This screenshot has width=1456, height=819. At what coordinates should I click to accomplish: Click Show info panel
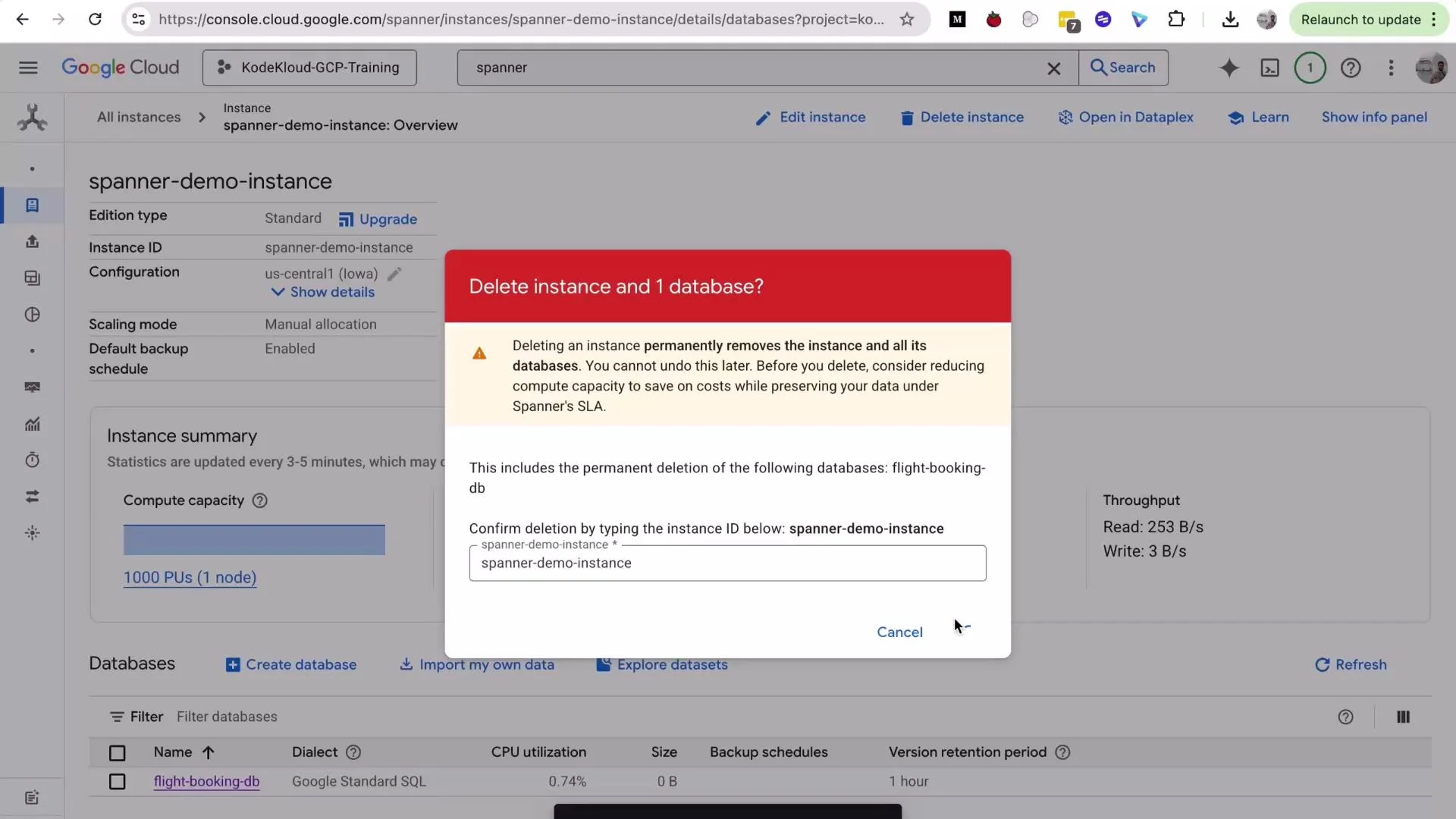point(1374,117)
